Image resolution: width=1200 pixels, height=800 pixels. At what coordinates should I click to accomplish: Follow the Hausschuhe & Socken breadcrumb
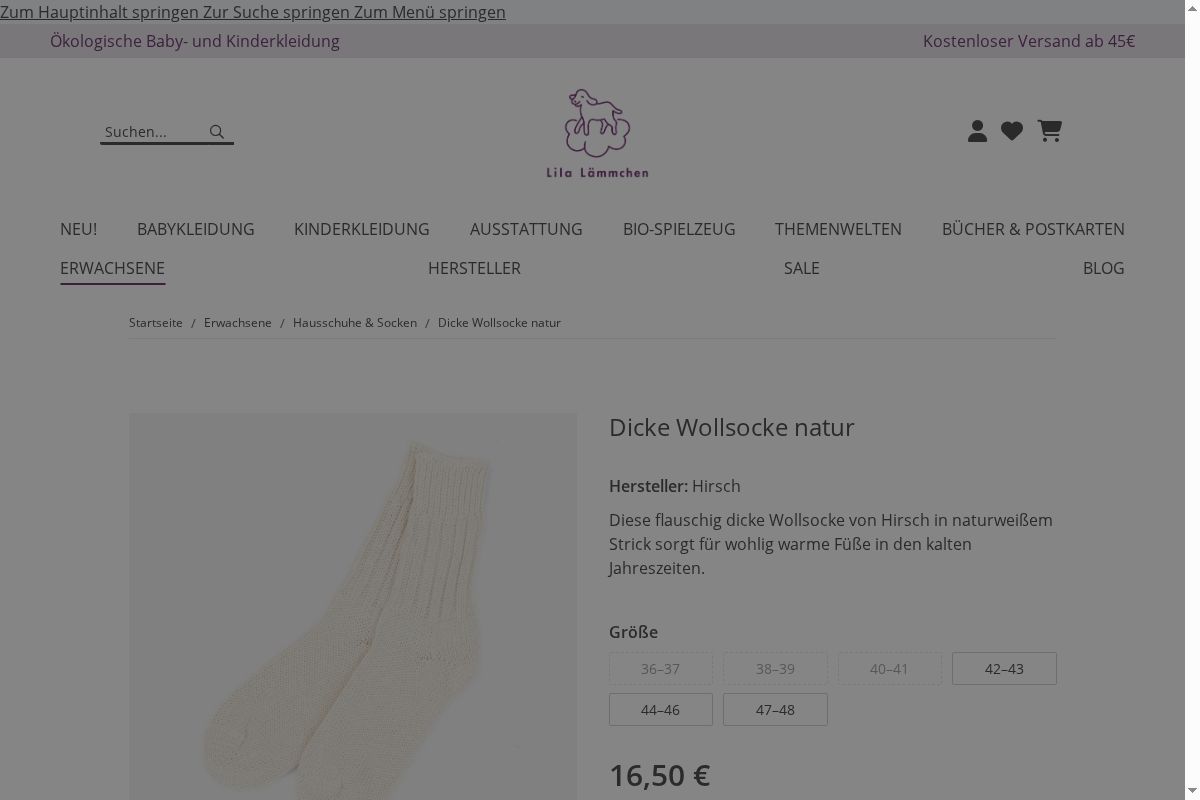[x=355, y=323]
